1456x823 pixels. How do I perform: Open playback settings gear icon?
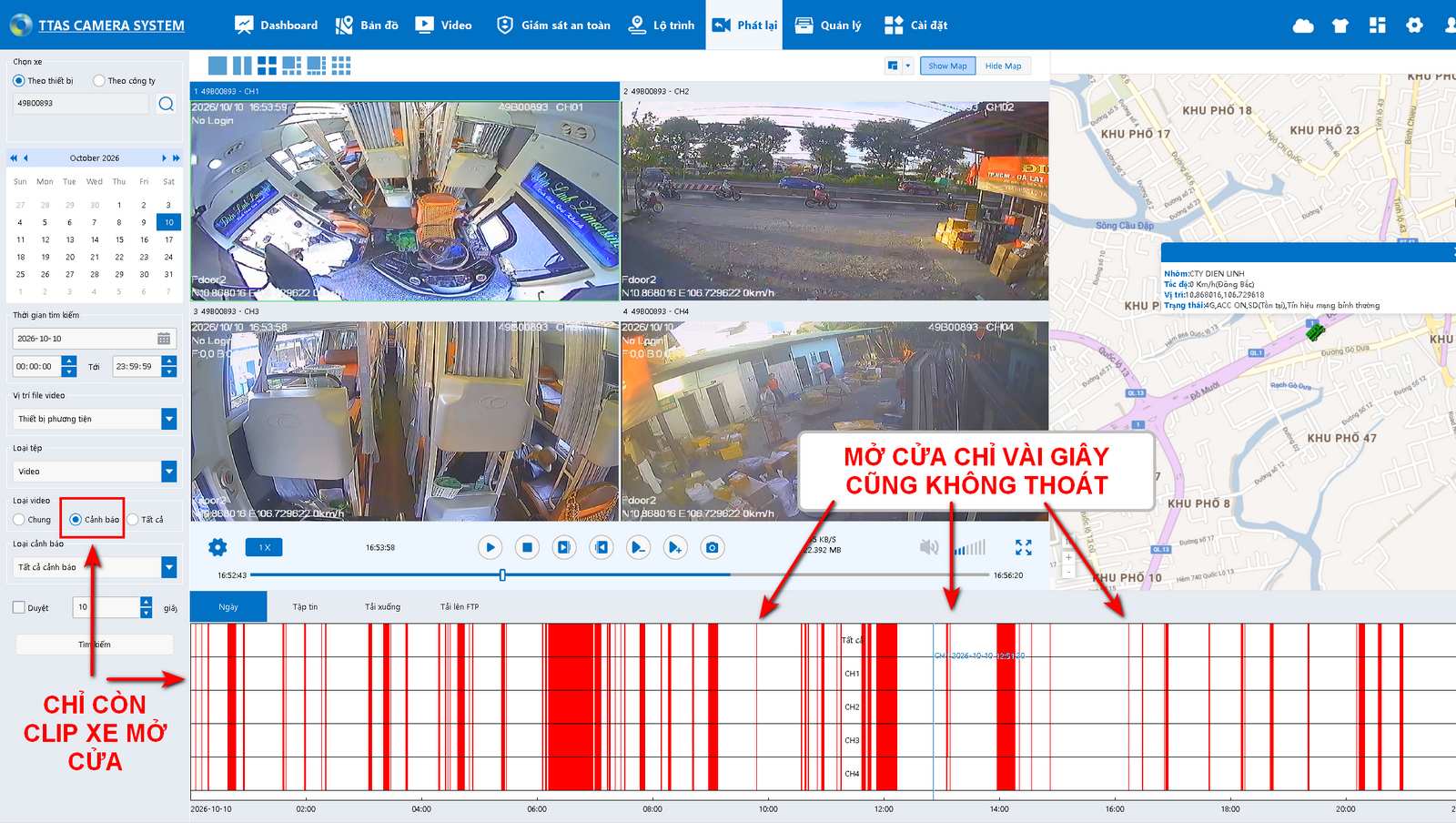[x=217, y=547]
